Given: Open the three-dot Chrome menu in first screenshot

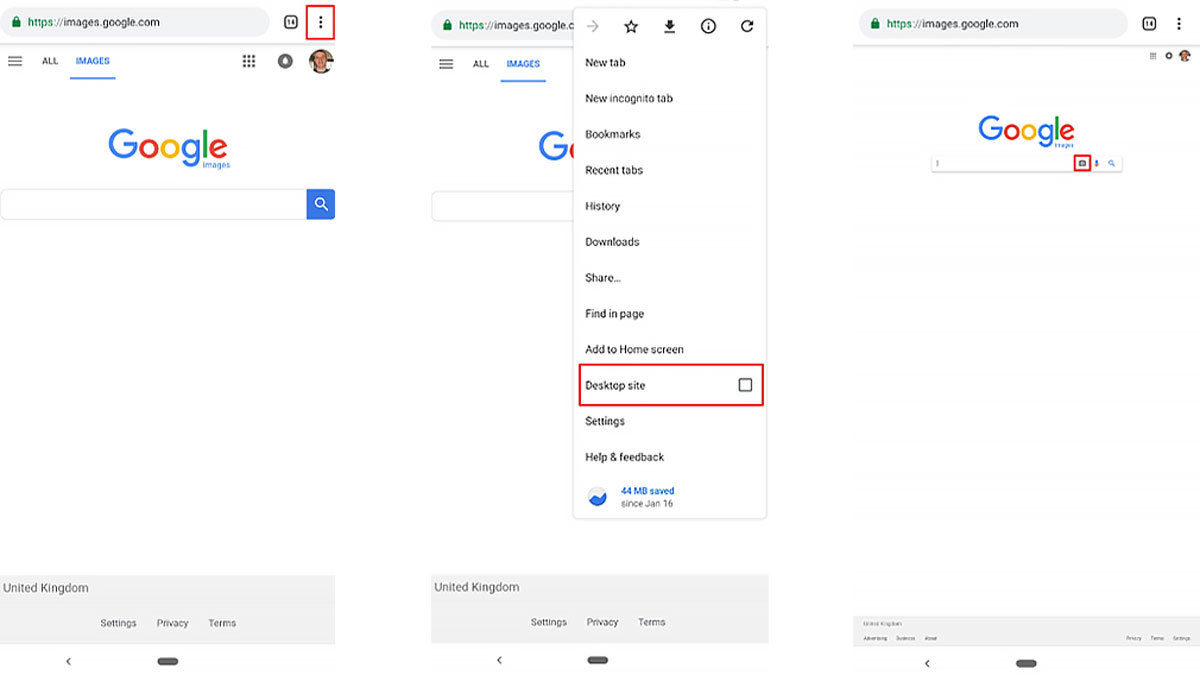Looking at the screenshot, I should tap(320, 22).
